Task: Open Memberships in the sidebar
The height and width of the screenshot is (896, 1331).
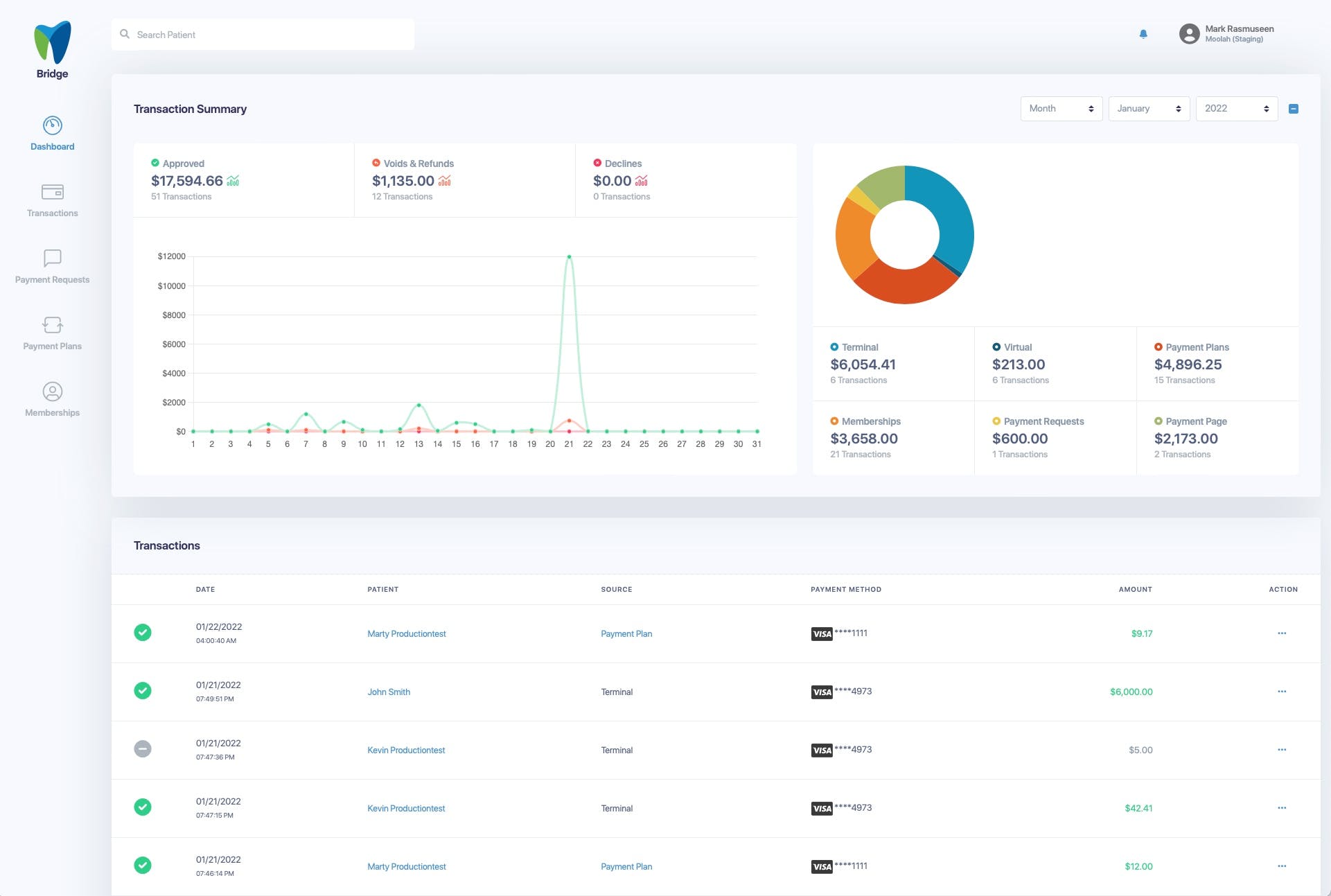Action: point(53,392)
